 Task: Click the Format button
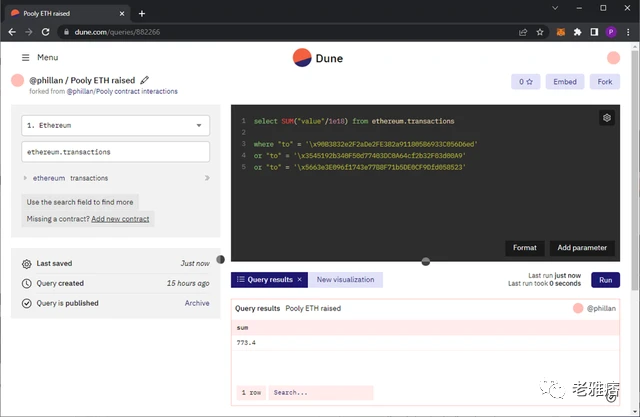click(524, 248)
